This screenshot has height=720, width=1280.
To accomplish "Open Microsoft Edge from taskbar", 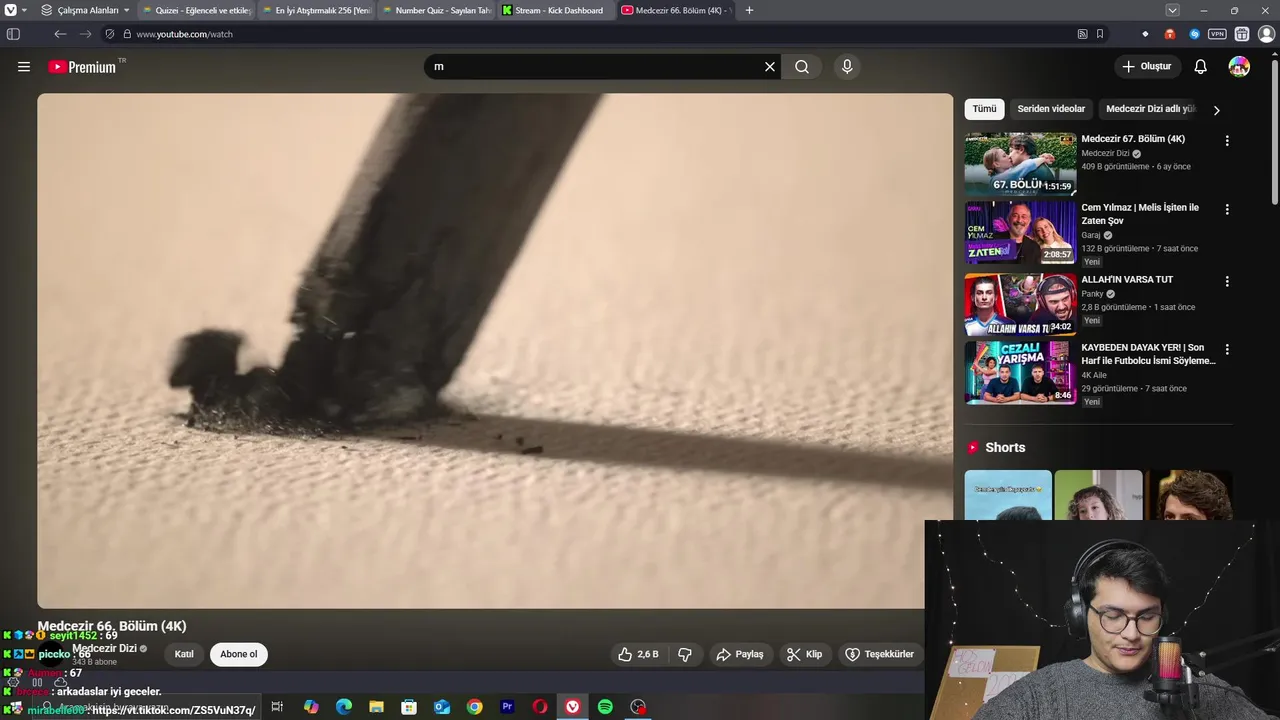I will [344, 707].
